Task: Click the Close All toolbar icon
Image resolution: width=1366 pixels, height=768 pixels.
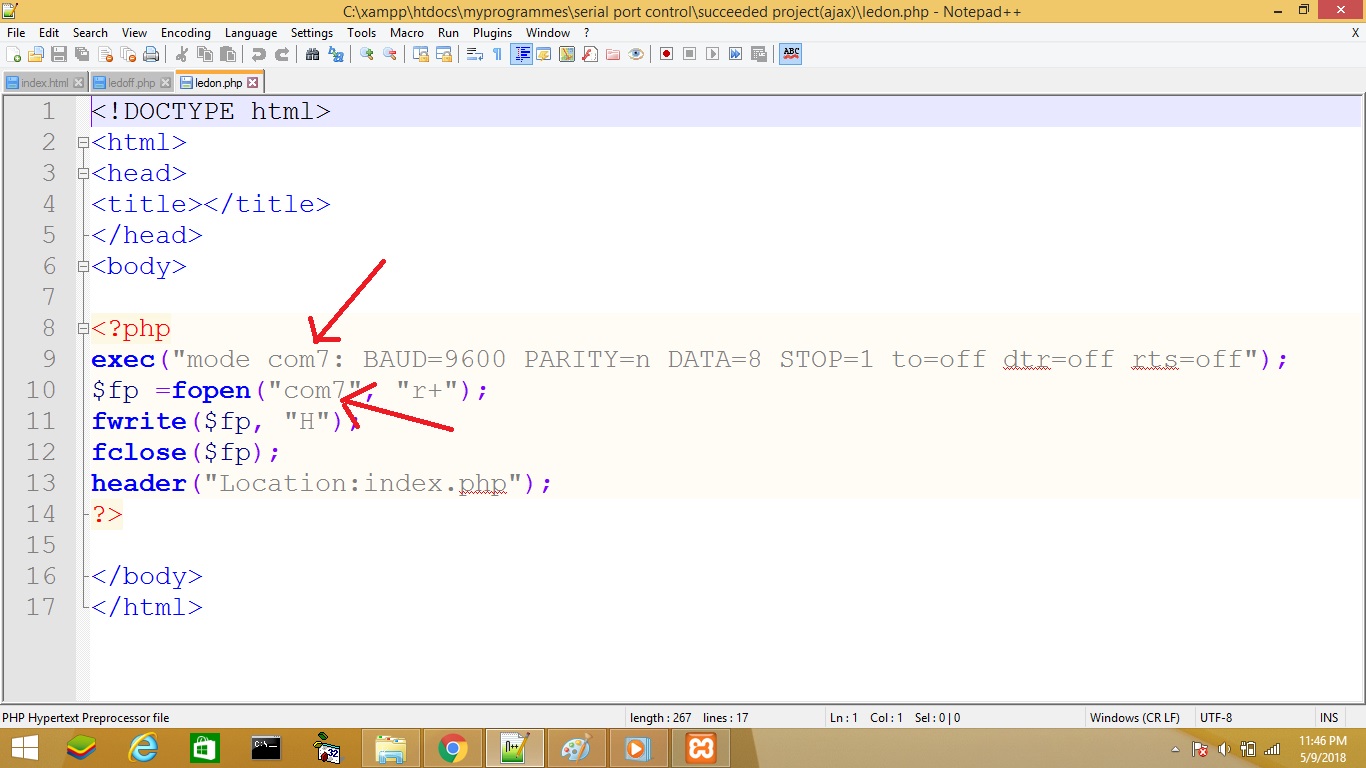Action: [128, 54]
